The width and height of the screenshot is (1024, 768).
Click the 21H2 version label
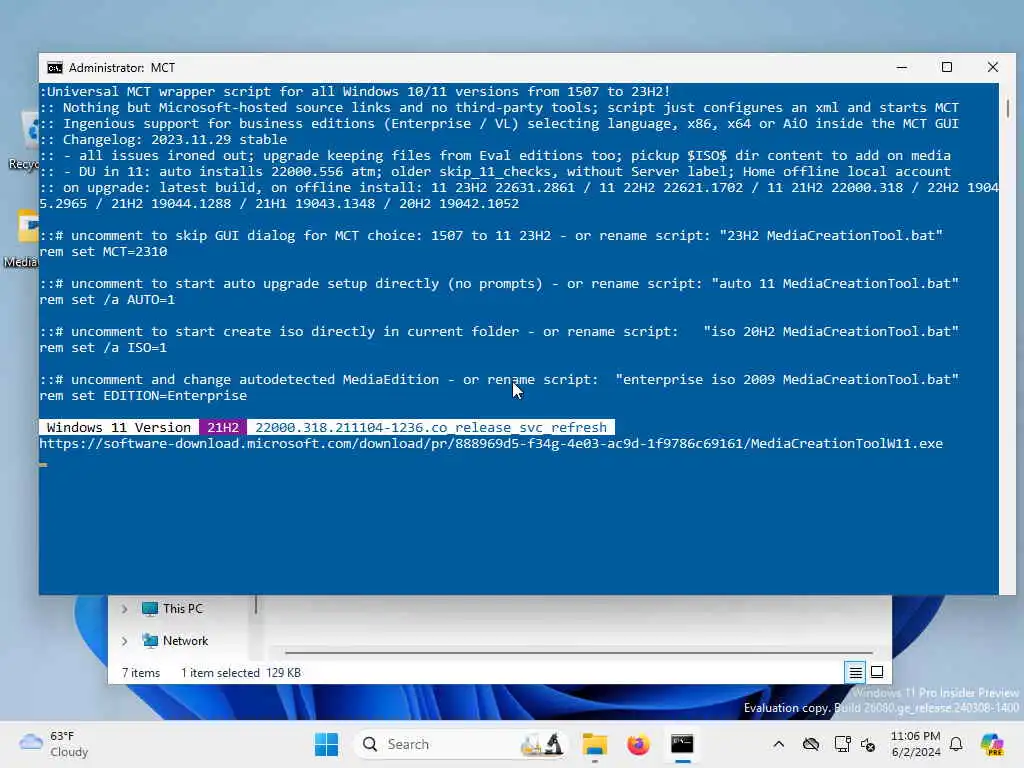(223, 427)
